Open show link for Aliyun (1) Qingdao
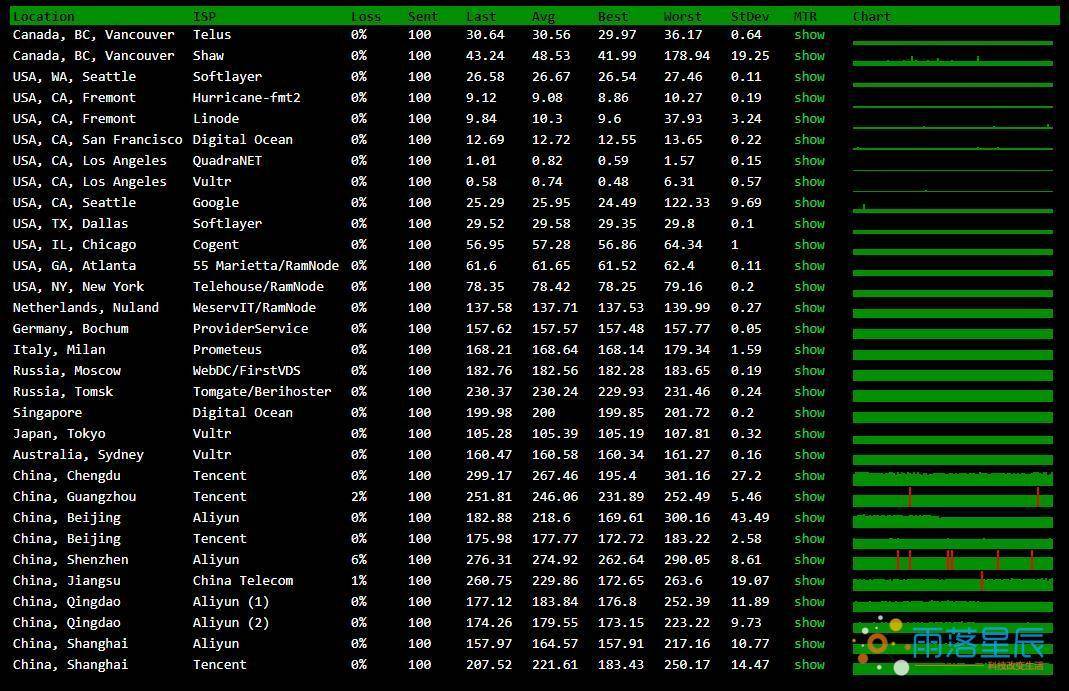This screenshot has width=1069, height=691. click(x=809, y=602)
